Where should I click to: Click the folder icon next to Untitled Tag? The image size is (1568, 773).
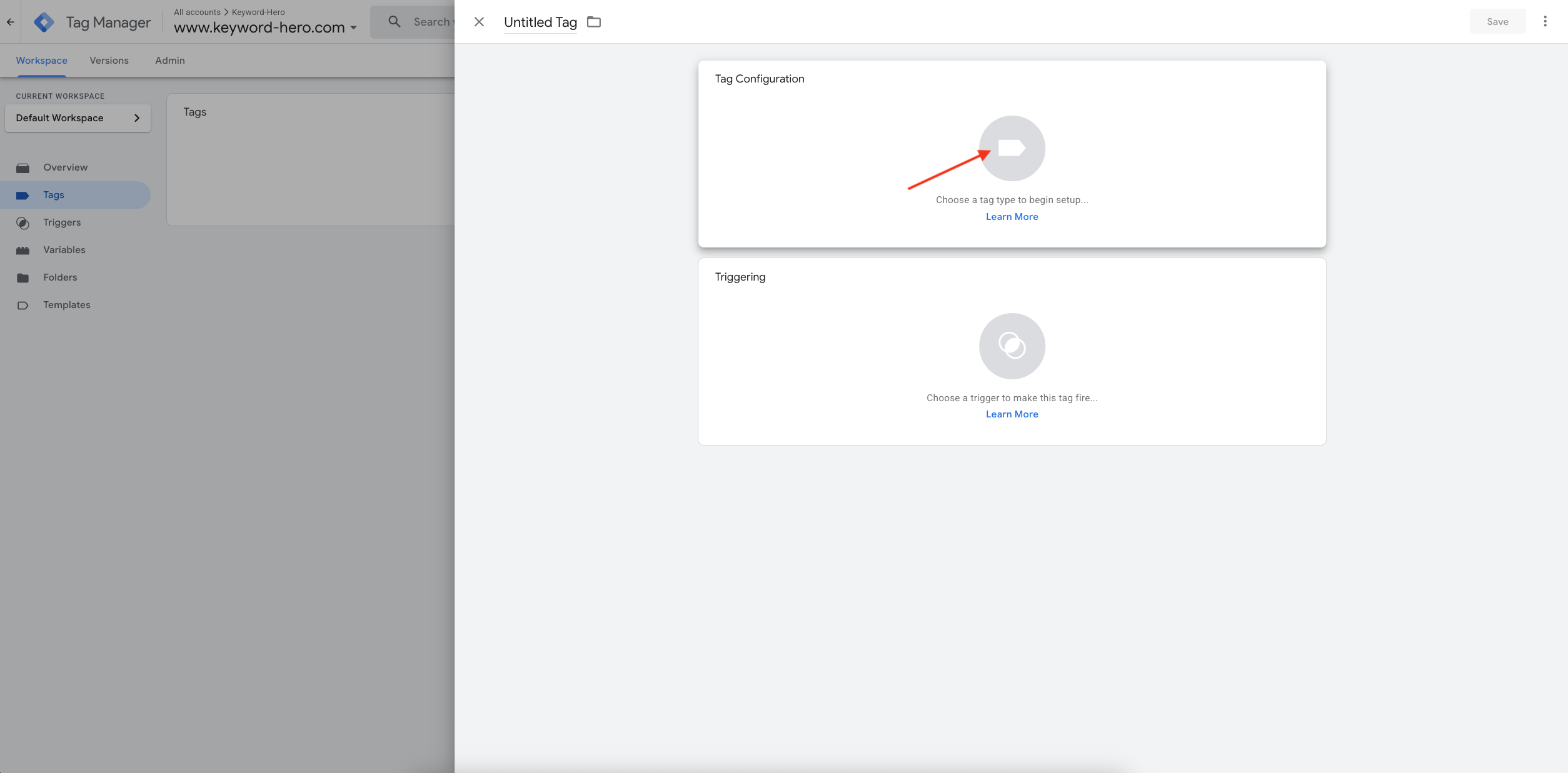(x=594, y=22)
